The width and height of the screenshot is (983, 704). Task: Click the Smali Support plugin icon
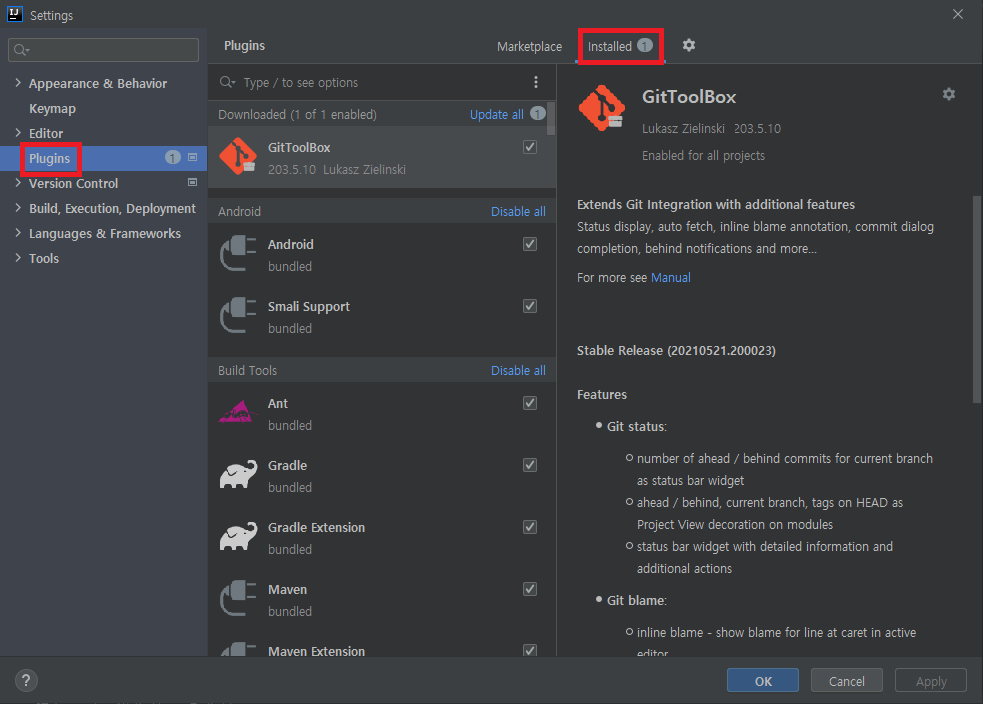pos(238,315)
